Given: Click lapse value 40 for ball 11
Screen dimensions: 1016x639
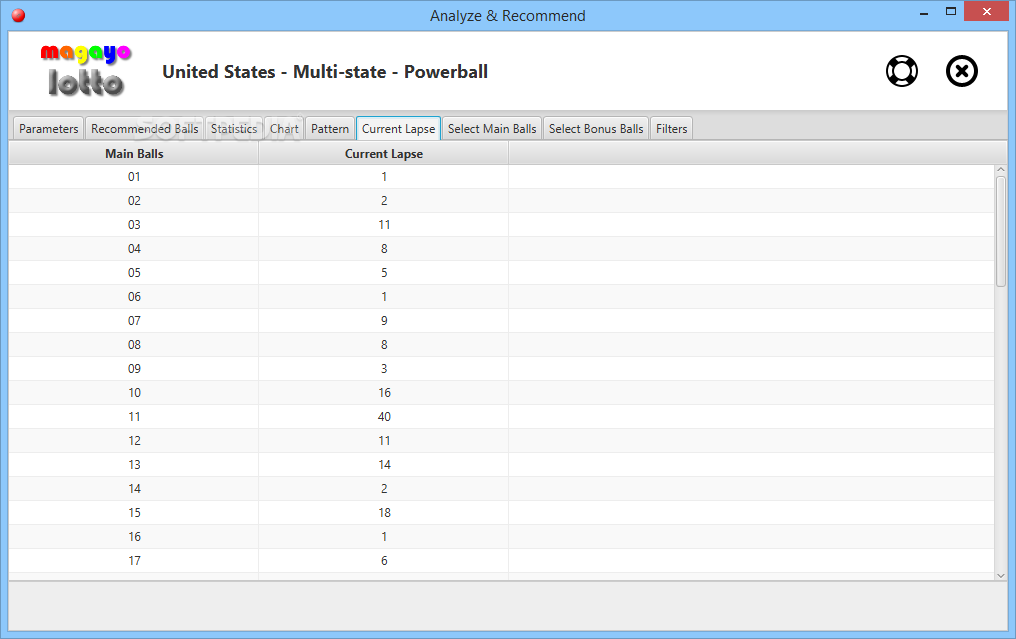Looking at the screenshot, I should pyautogui.click(x=384, y=417).
